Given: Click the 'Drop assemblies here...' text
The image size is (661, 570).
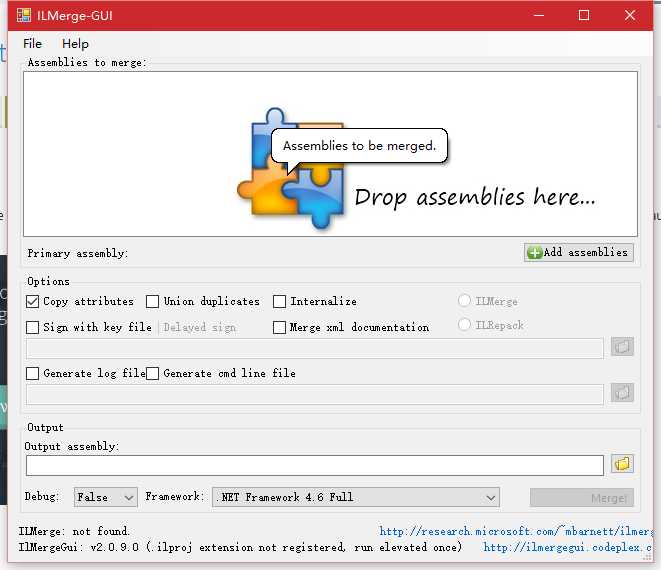Looking at the screenshot, I should point(475,197).
